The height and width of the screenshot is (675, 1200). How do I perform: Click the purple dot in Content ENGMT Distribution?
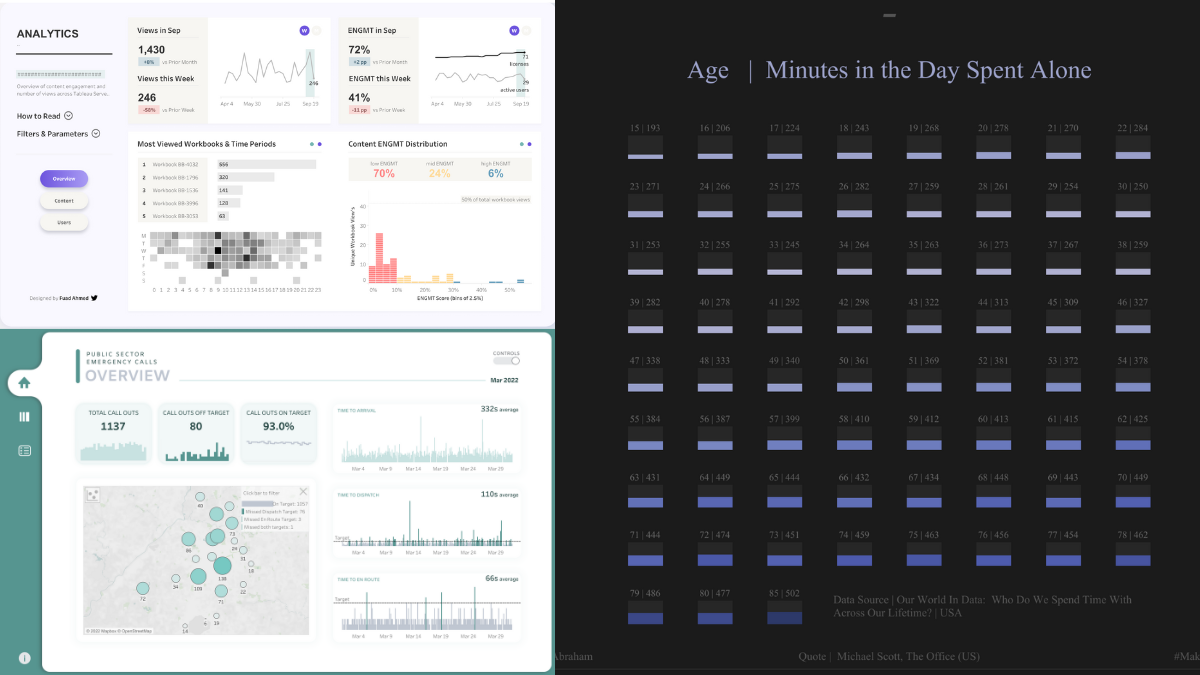tap(529, 144)
